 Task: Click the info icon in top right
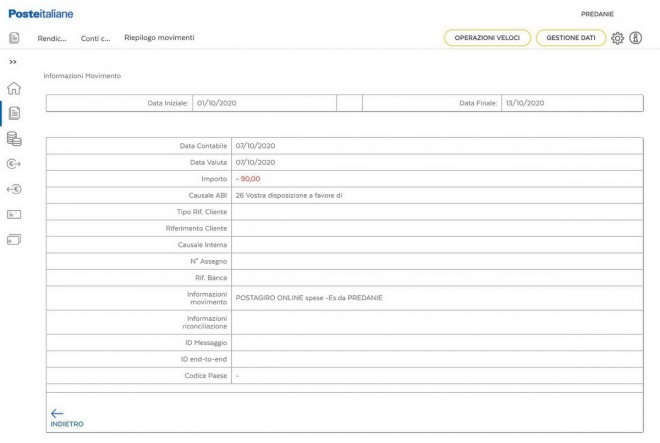(635, 38)
